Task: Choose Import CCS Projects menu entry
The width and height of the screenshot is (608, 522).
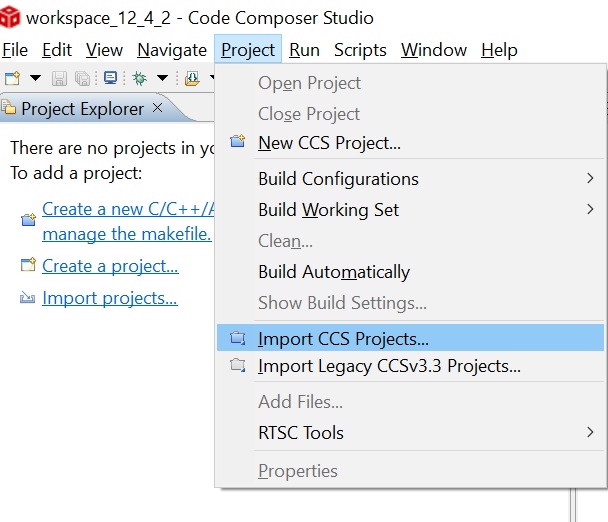Action: tap(343, 338)
